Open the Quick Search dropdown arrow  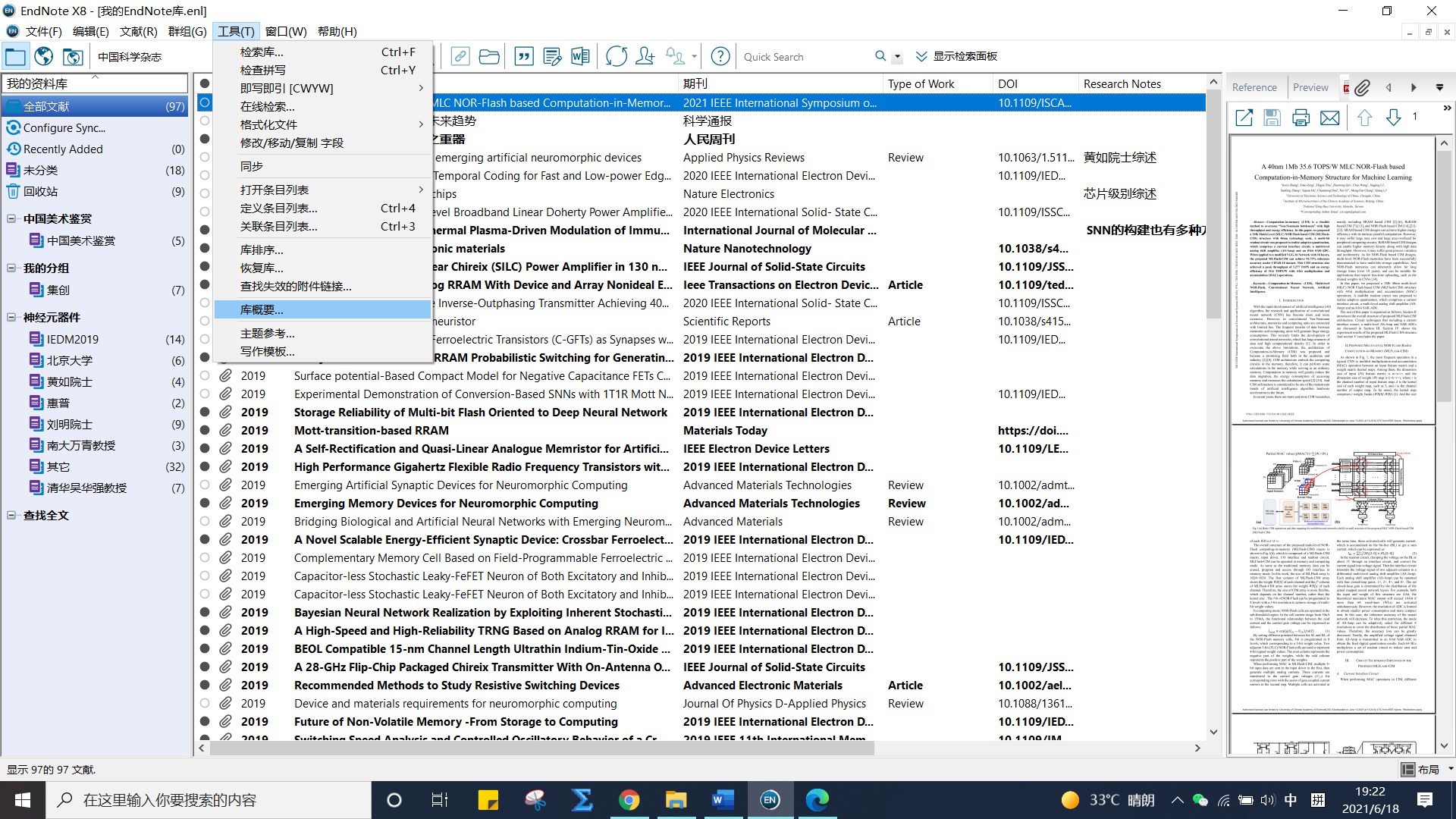pyautogui.click(x=897, y=56)
